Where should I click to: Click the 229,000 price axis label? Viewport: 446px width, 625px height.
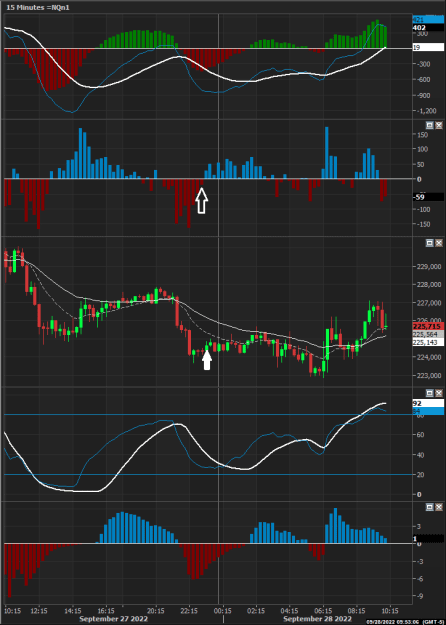click(x=429, y=267)
